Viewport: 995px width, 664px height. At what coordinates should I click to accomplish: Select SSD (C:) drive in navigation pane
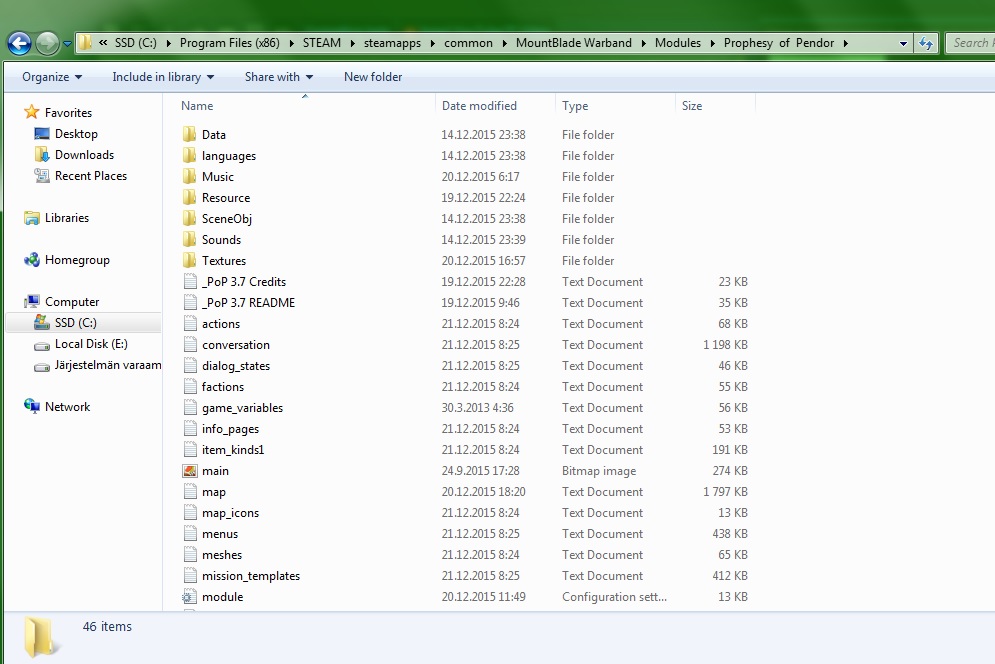pos(76,322)
